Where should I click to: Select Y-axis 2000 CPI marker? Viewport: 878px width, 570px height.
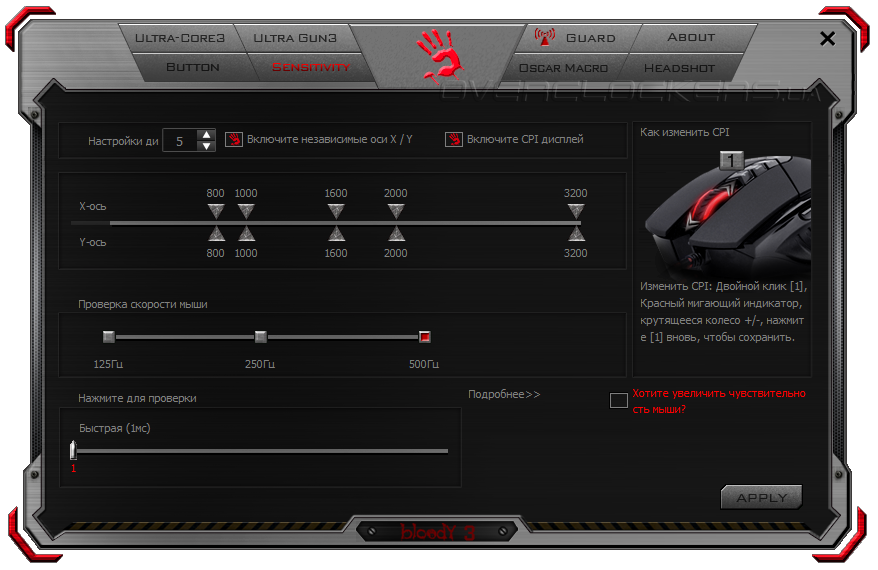(396, 234)
